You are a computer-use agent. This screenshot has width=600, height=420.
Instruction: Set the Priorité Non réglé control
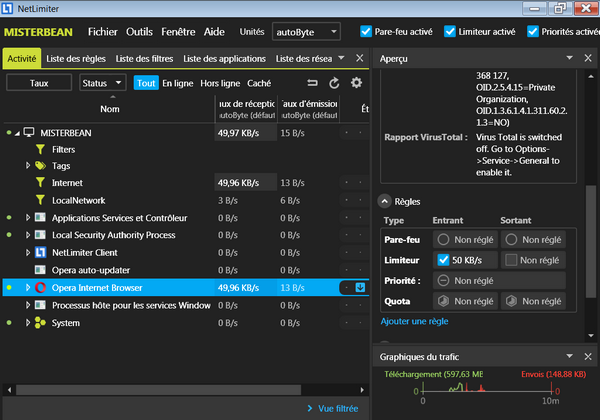[x=499, y=281]
